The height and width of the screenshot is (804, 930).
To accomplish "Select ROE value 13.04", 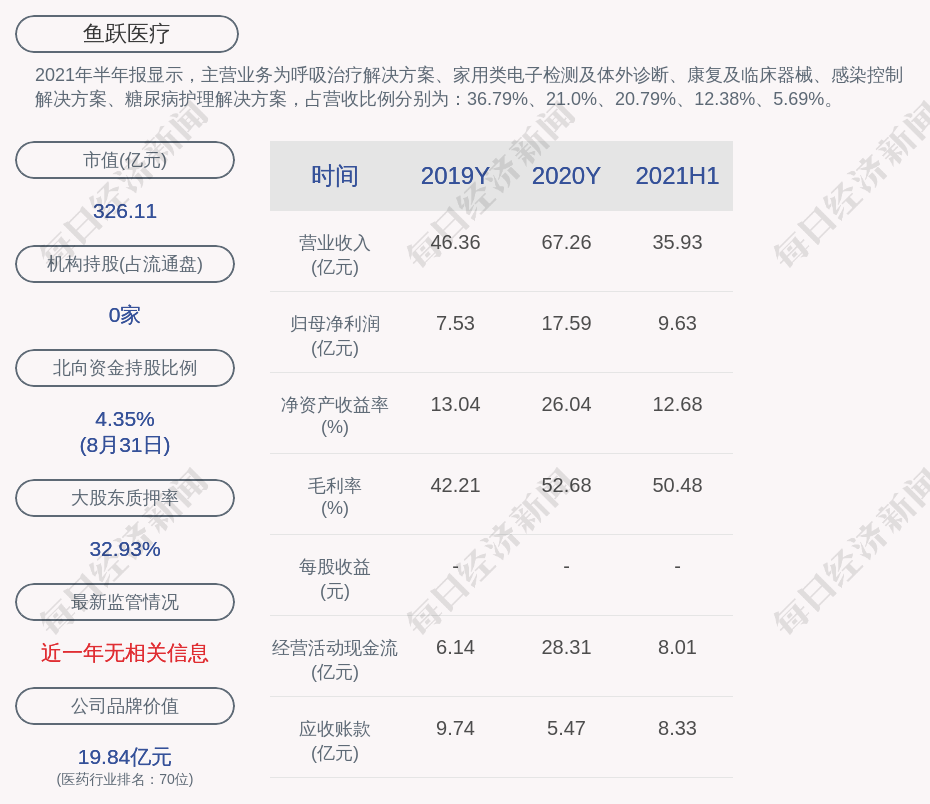I will click(455, 404).
